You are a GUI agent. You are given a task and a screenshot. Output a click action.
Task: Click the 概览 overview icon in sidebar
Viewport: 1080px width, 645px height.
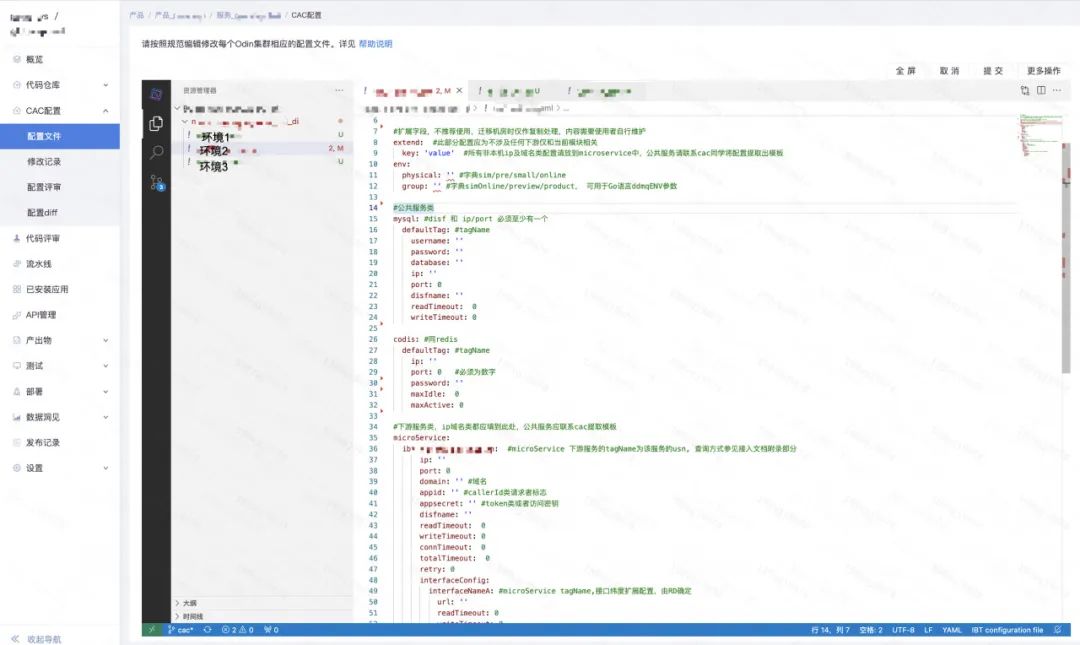point(17,59)
